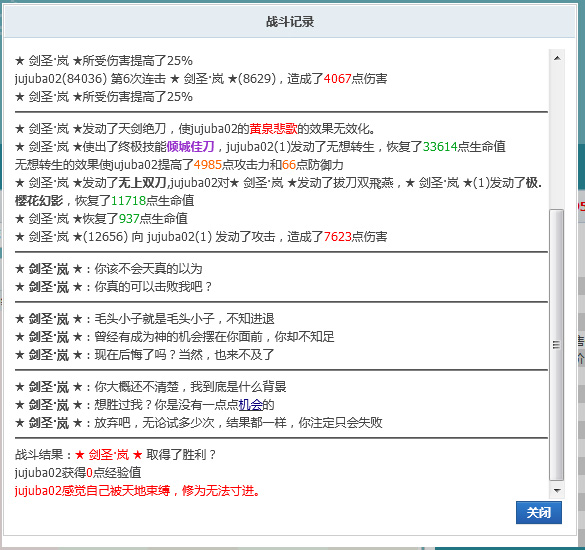Screen dimensions: 585x550
Task: Click the bold 无上双刀 skill name
Action: [x=142, y=183]
